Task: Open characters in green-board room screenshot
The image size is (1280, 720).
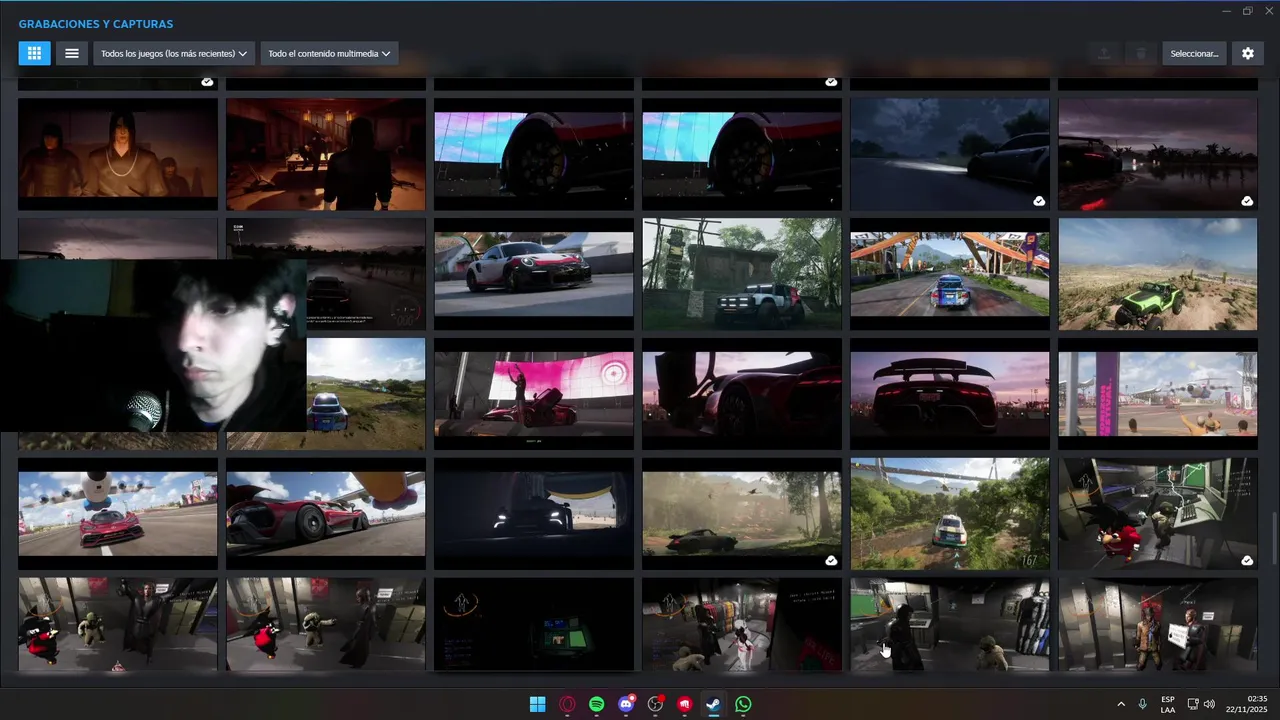Action: tap(1158, 514)
